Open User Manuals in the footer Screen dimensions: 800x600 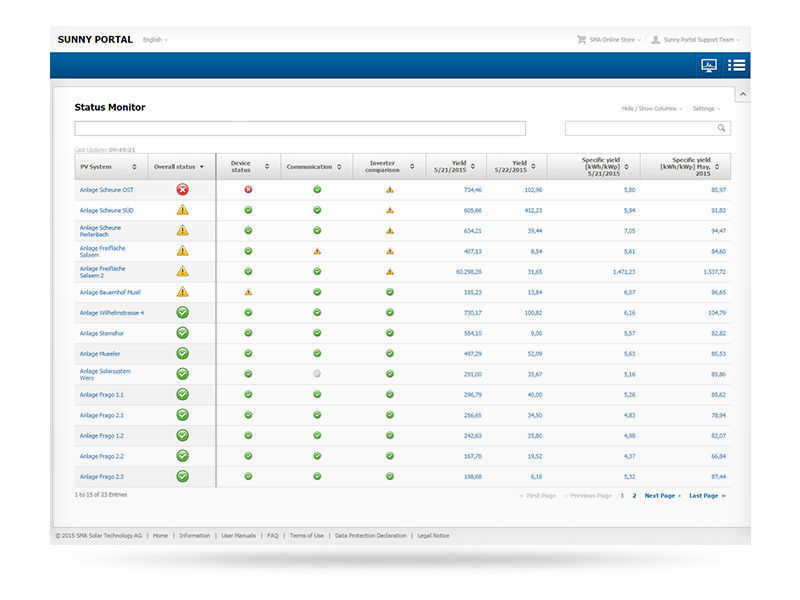(x=238, y=536)
